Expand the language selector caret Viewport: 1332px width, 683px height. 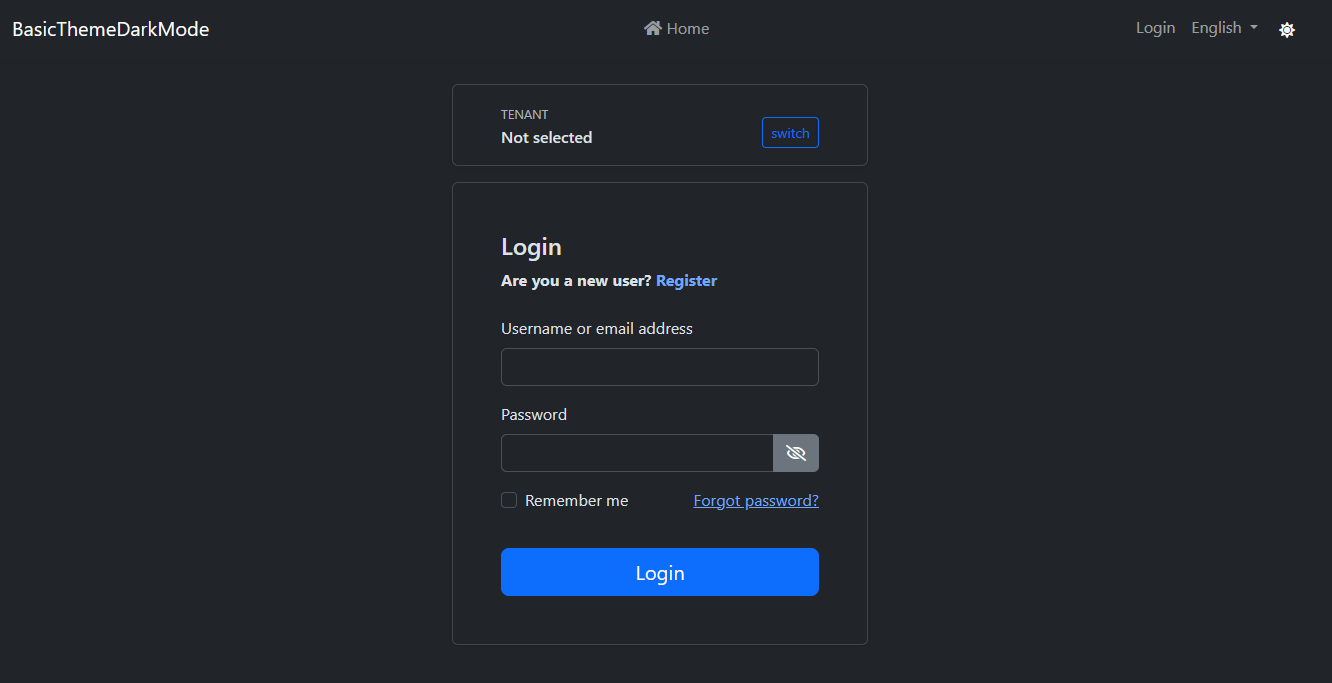pos(1252,28)
